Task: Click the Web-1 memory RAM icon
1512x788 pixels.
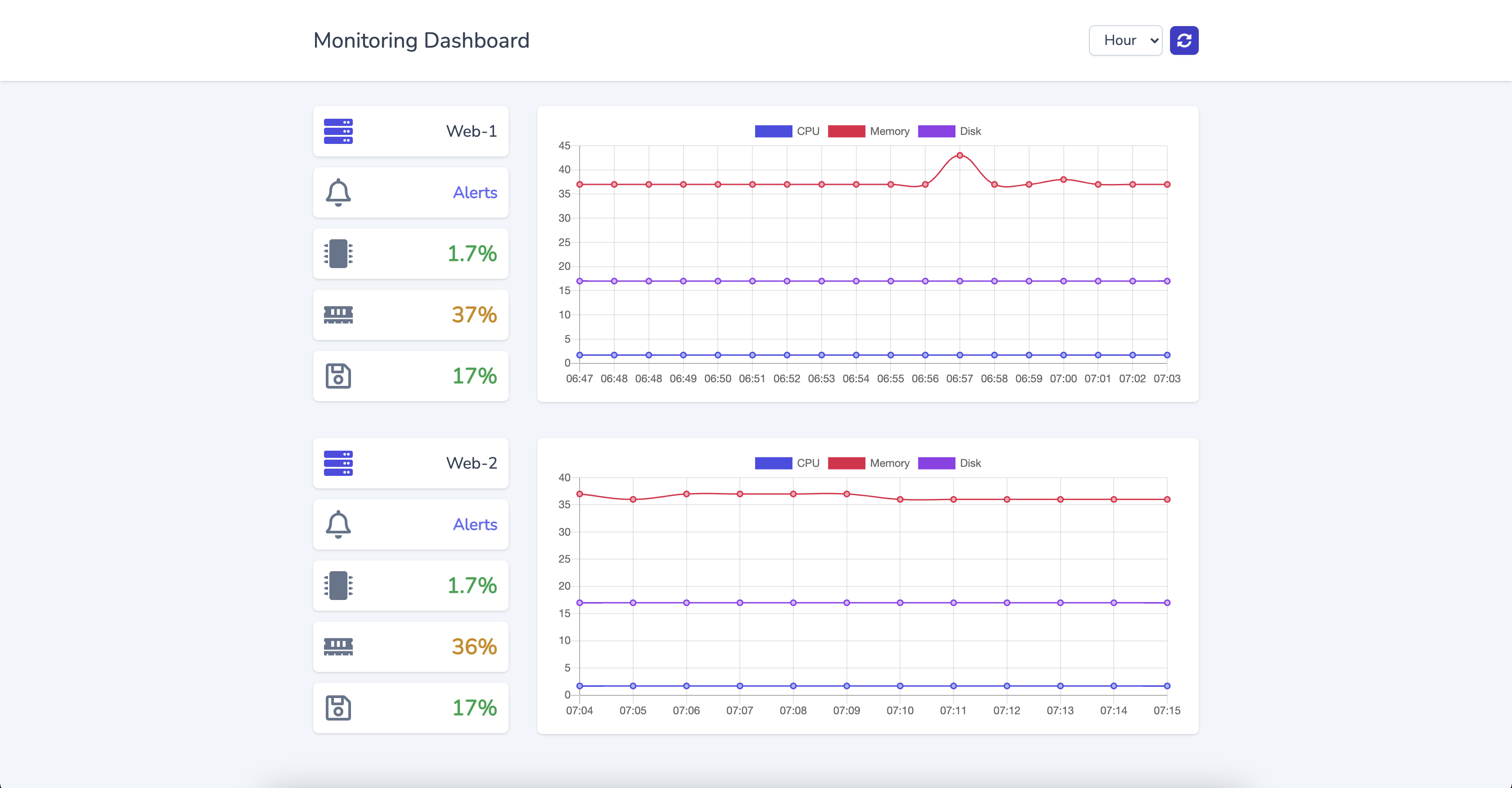Action: [x=338, y=314]
